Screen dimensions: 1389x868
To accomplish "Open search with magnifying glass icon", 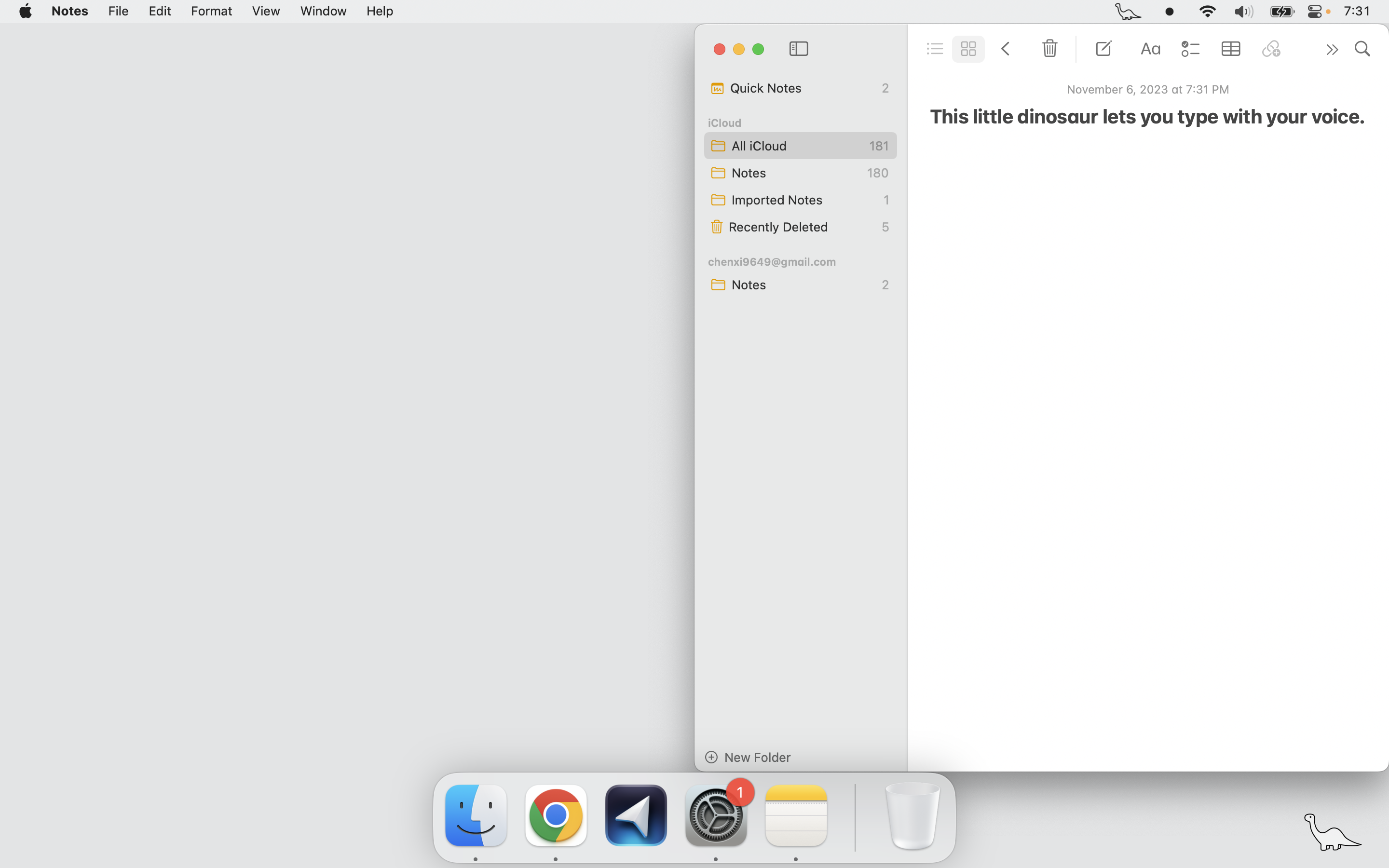I will click(1362, 49).
